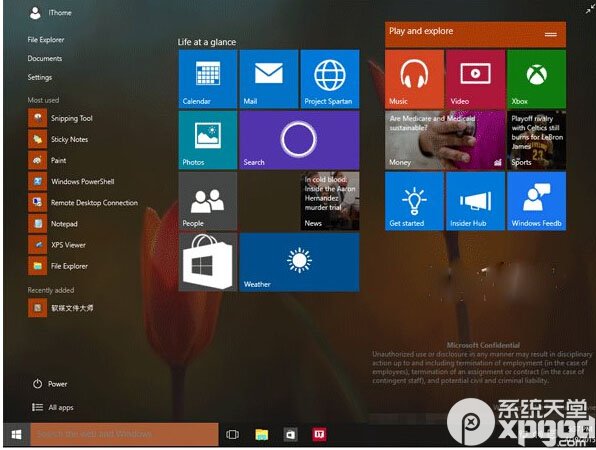Open XPS Viewer from Most used
This screenshot has width=596, height=450.
tap(57, 245)
